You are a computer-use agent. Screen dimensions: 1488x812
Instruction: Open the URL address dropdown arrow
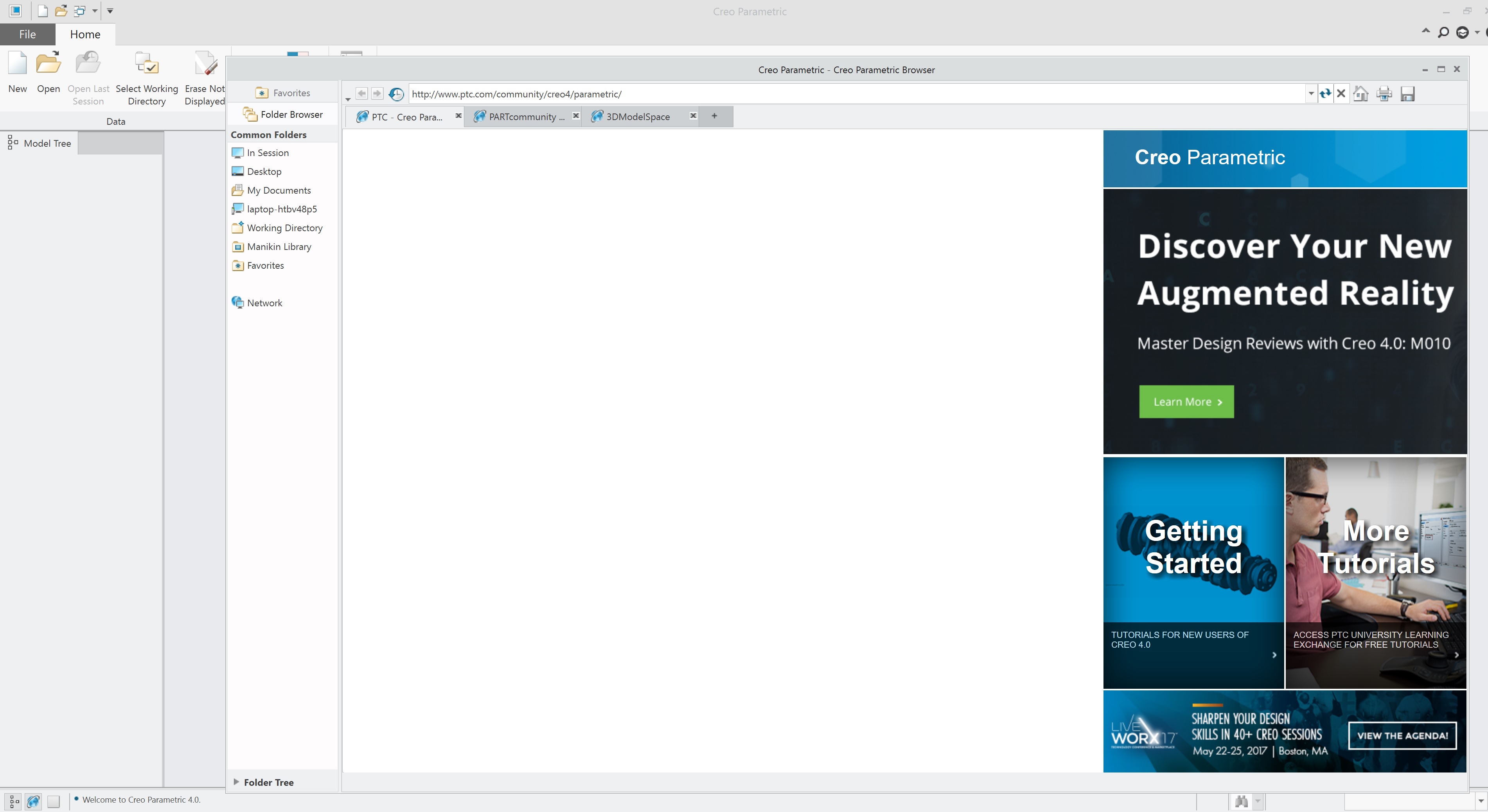click(x=1311, y=93)
